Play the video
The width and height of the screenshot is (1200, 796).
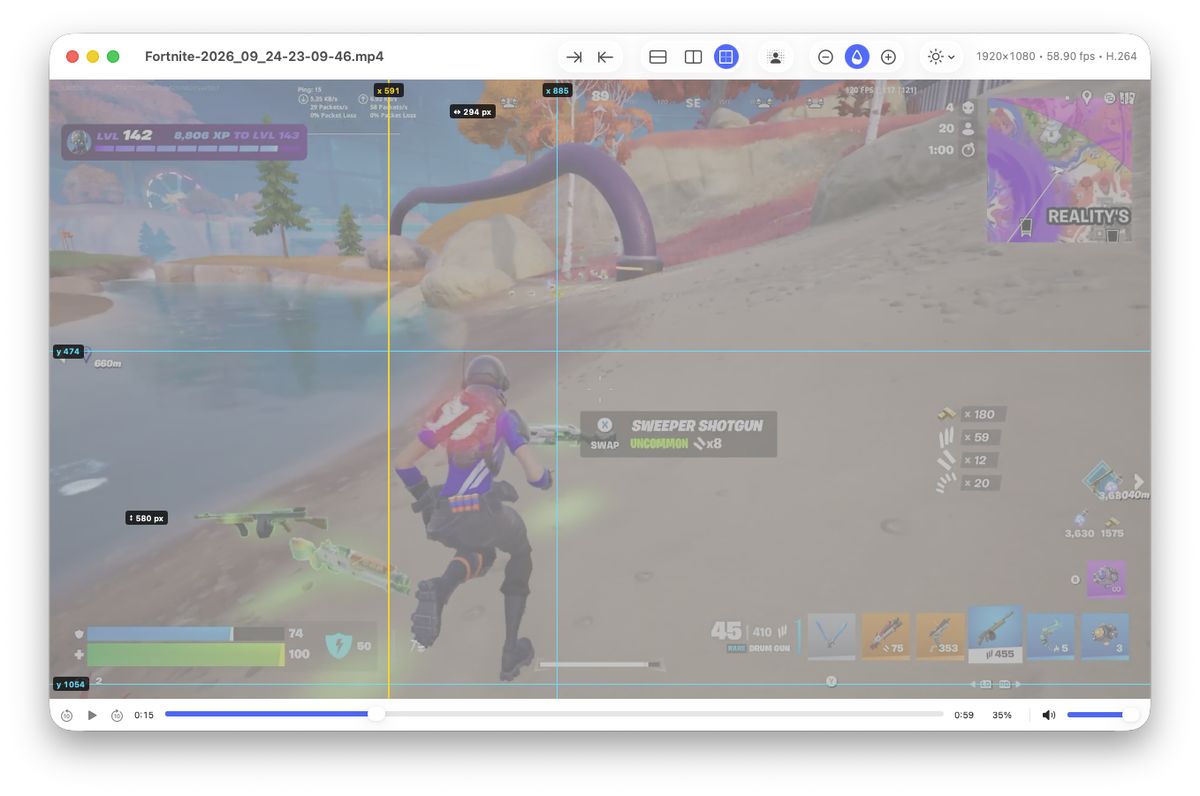click(x=92, y=715)
